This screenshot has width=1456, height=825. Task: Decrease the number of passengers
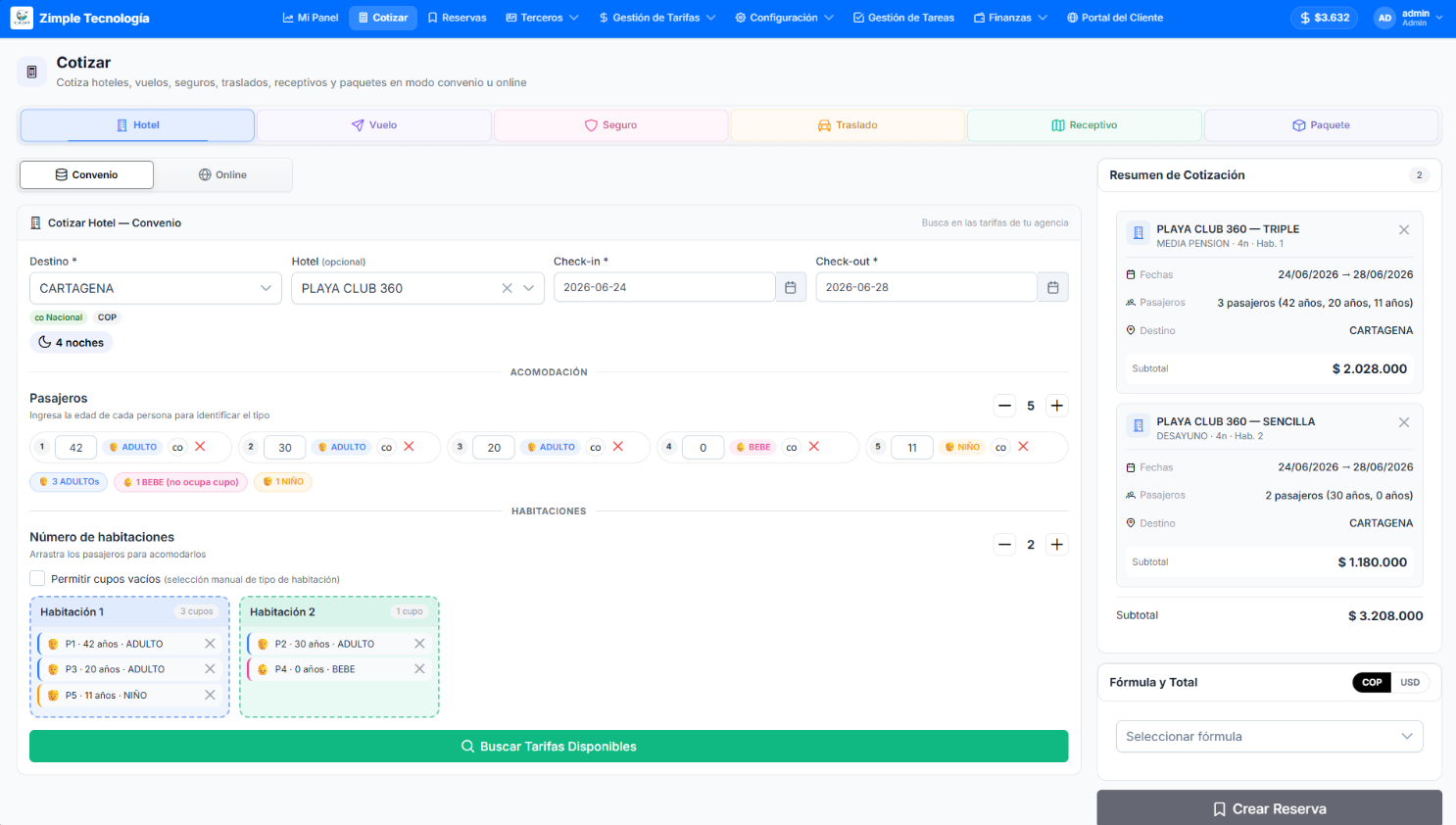1004,406
